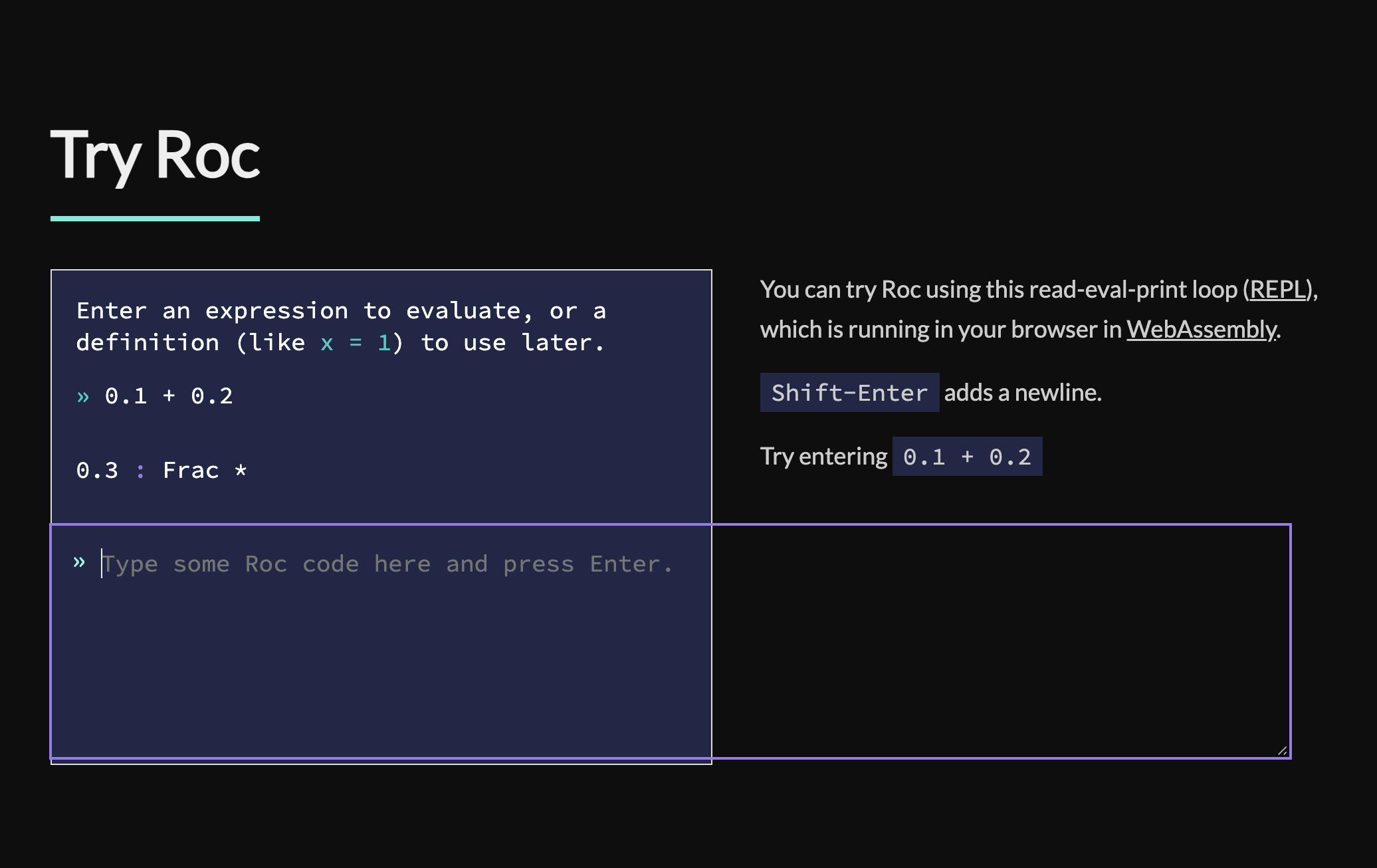Click the '0.1 + 0.2' example code snippet
The height and width of the screenshot is (868, 1377).
coord(967,457)
